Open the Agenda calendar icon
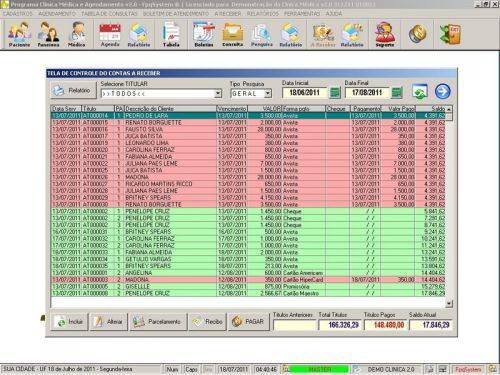Viewport: 500px width, 375px height. pyautogui.click(x=110, y=34)
